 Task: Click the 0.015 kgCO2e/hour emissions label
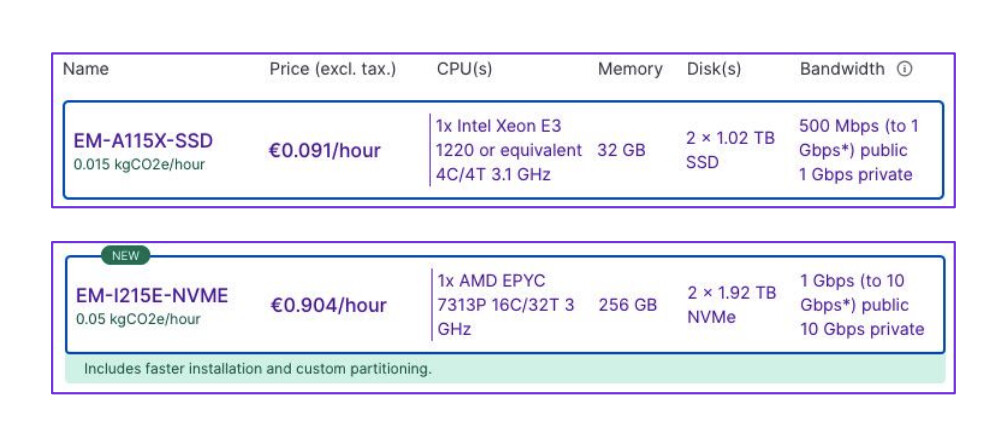point(139,164)
